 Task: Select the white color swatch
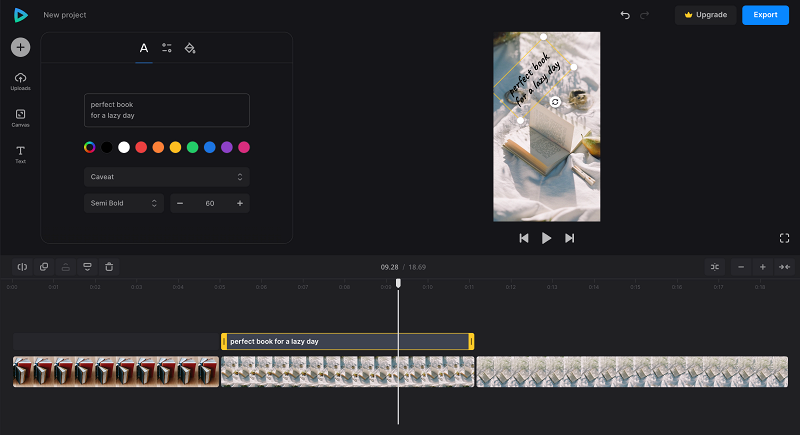[124, 147]
